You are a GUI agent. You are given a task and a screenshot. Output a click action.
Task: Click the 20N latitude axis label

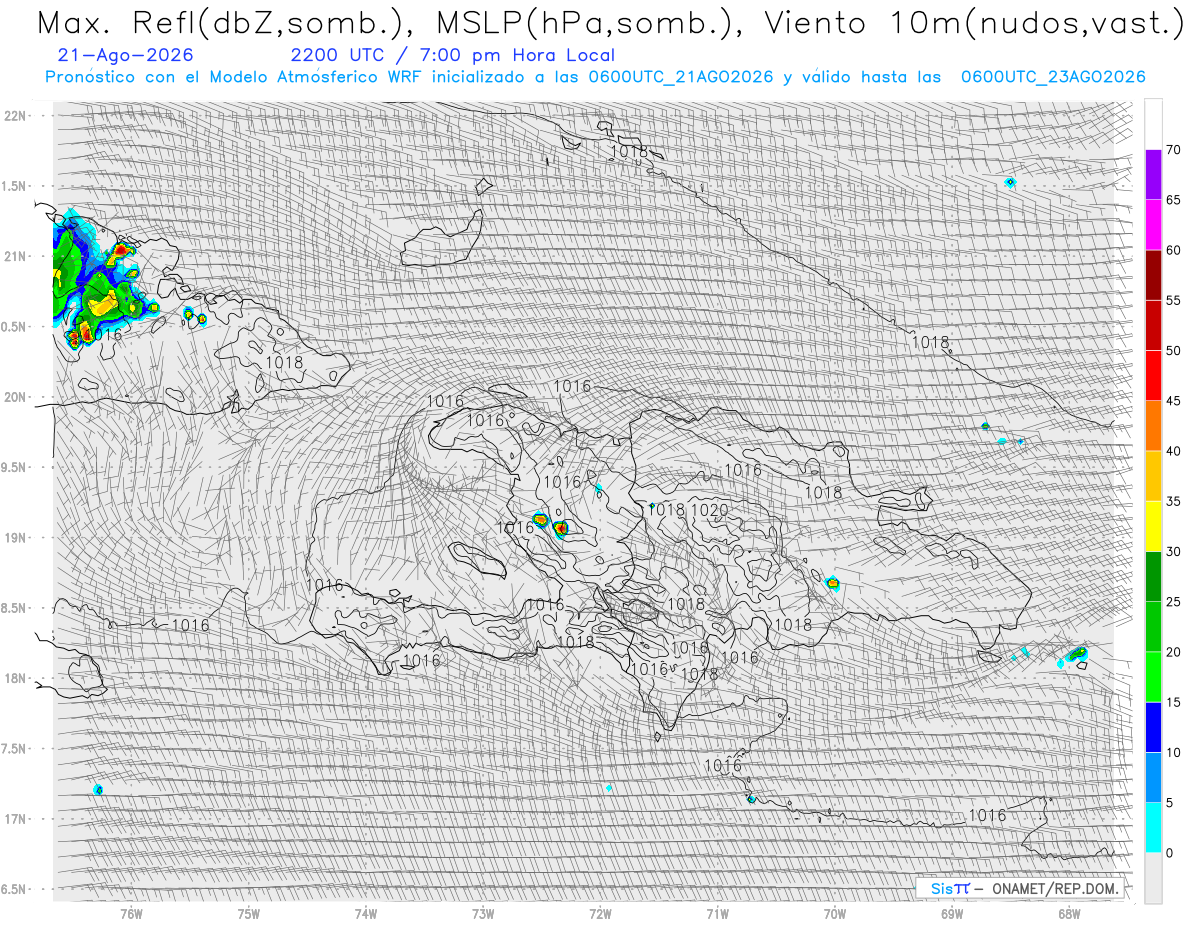click(15, 397)
